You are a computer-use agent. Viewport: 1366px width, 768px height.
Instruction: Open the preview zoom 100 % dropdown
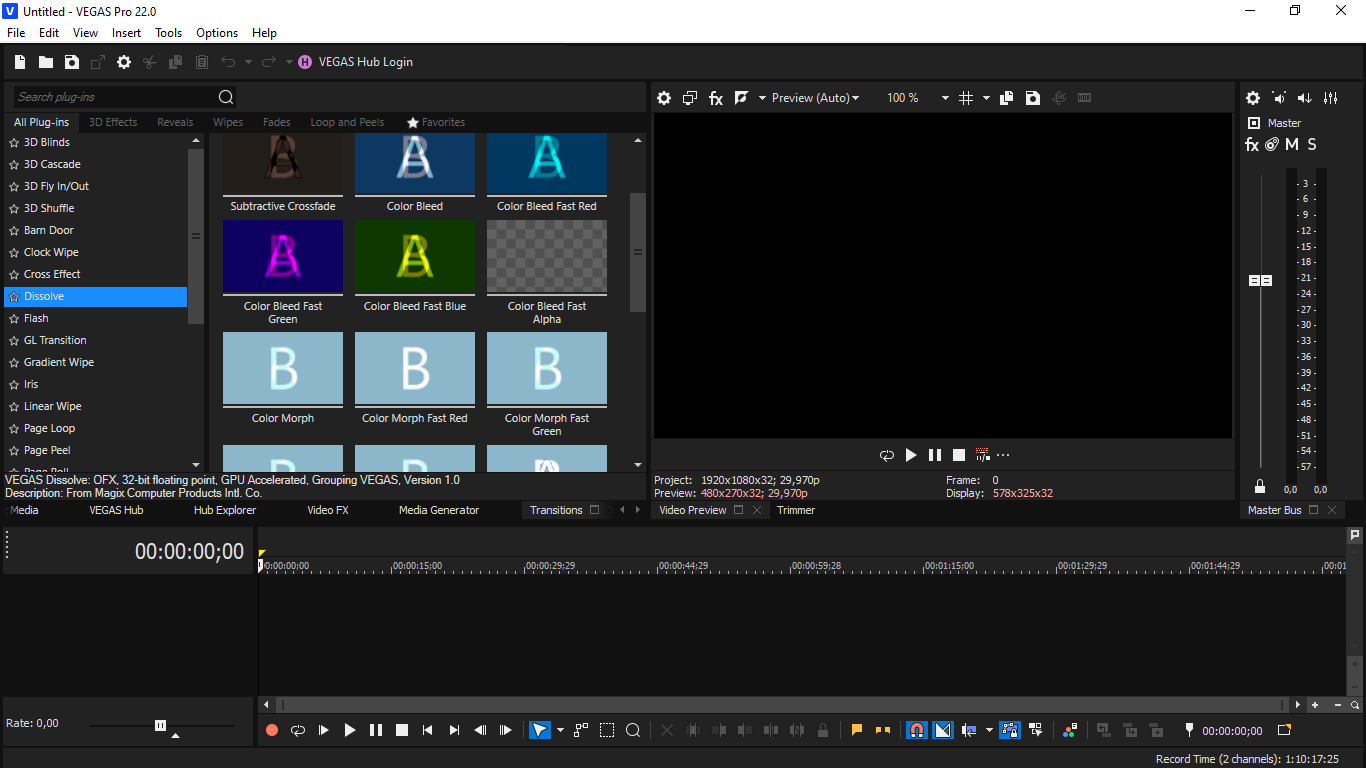(x=945, y=98)
